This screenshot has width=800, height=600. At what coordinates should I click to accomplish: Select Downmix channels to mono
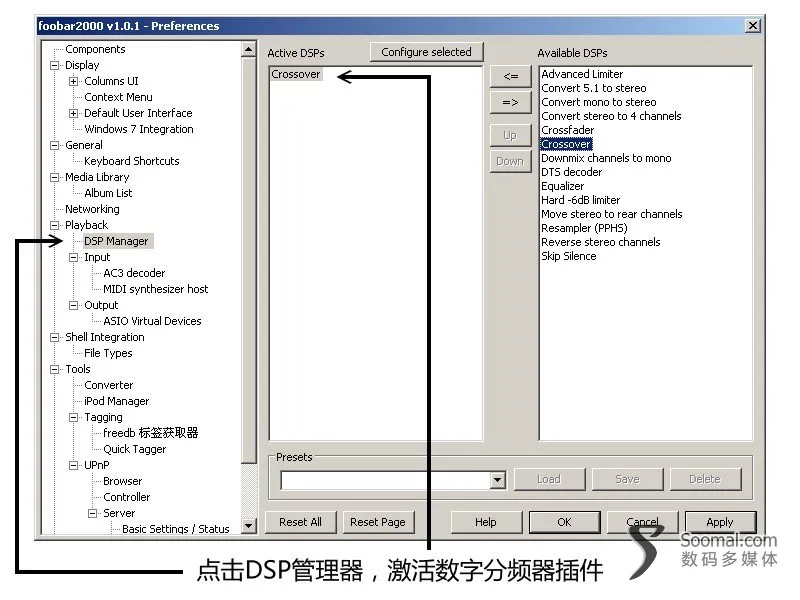pos(607,158)
